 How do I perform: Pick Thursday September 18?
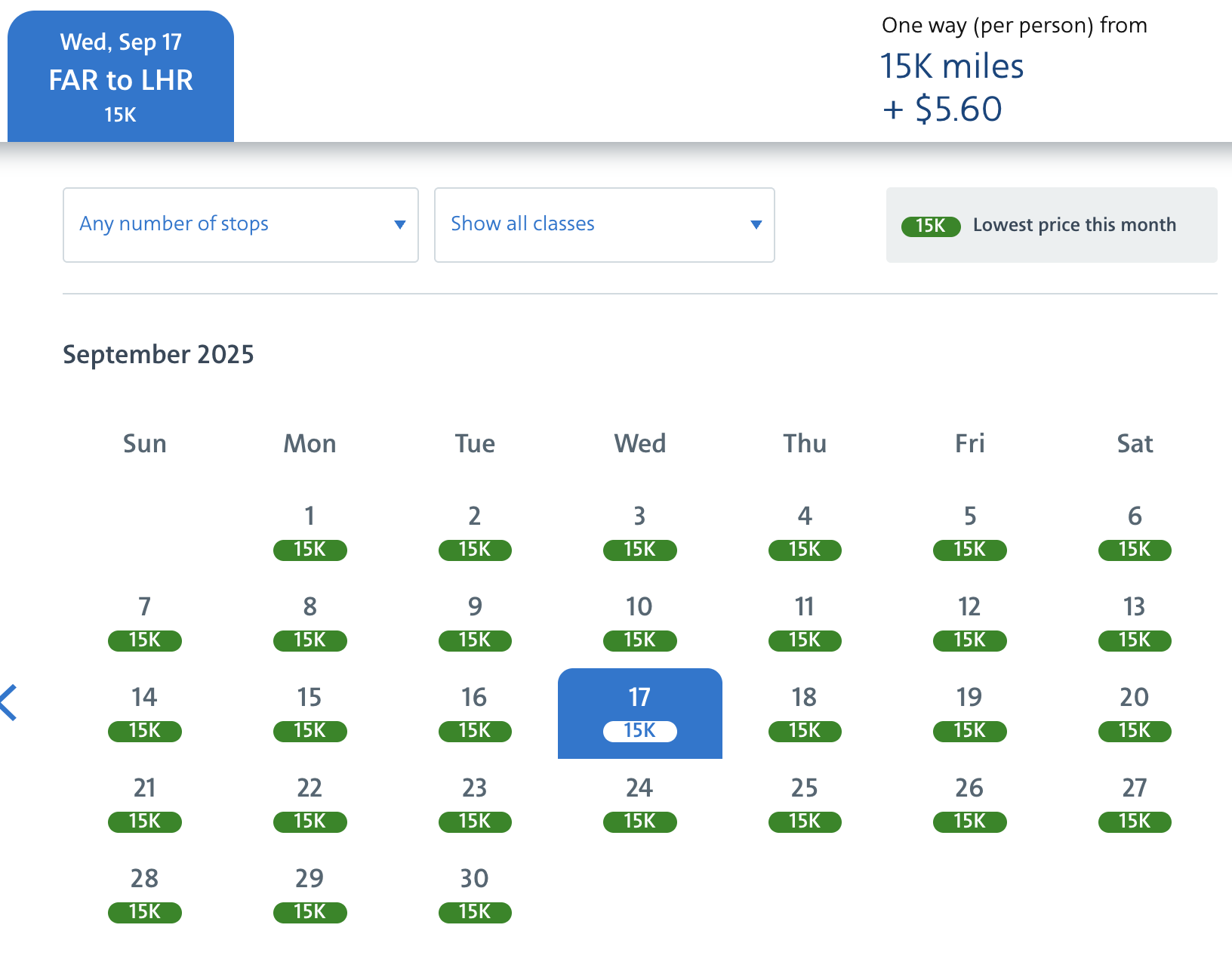pyautogui.click(x=805, y=714)
